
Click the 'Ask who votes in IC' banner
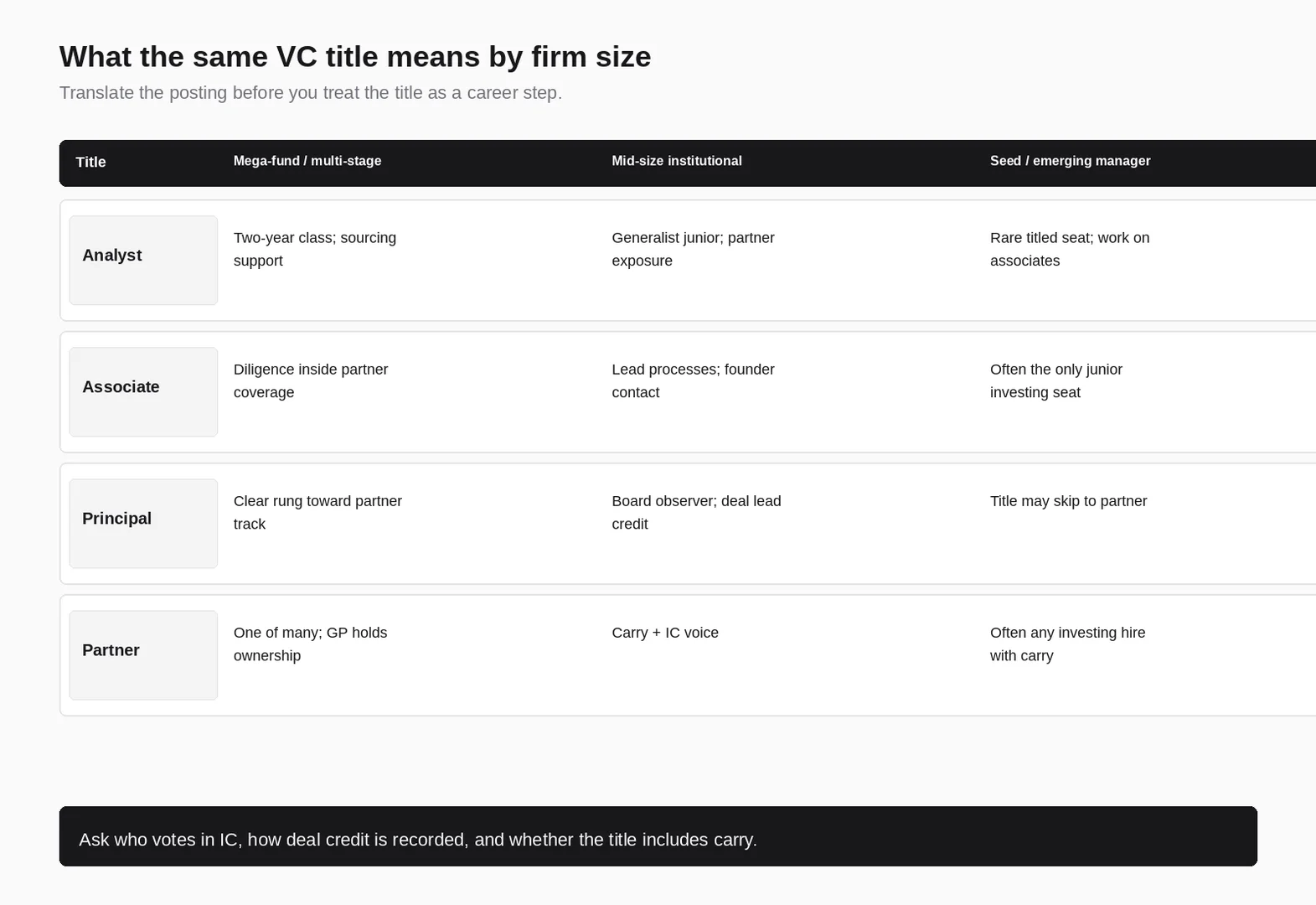[x=658, y=836]
